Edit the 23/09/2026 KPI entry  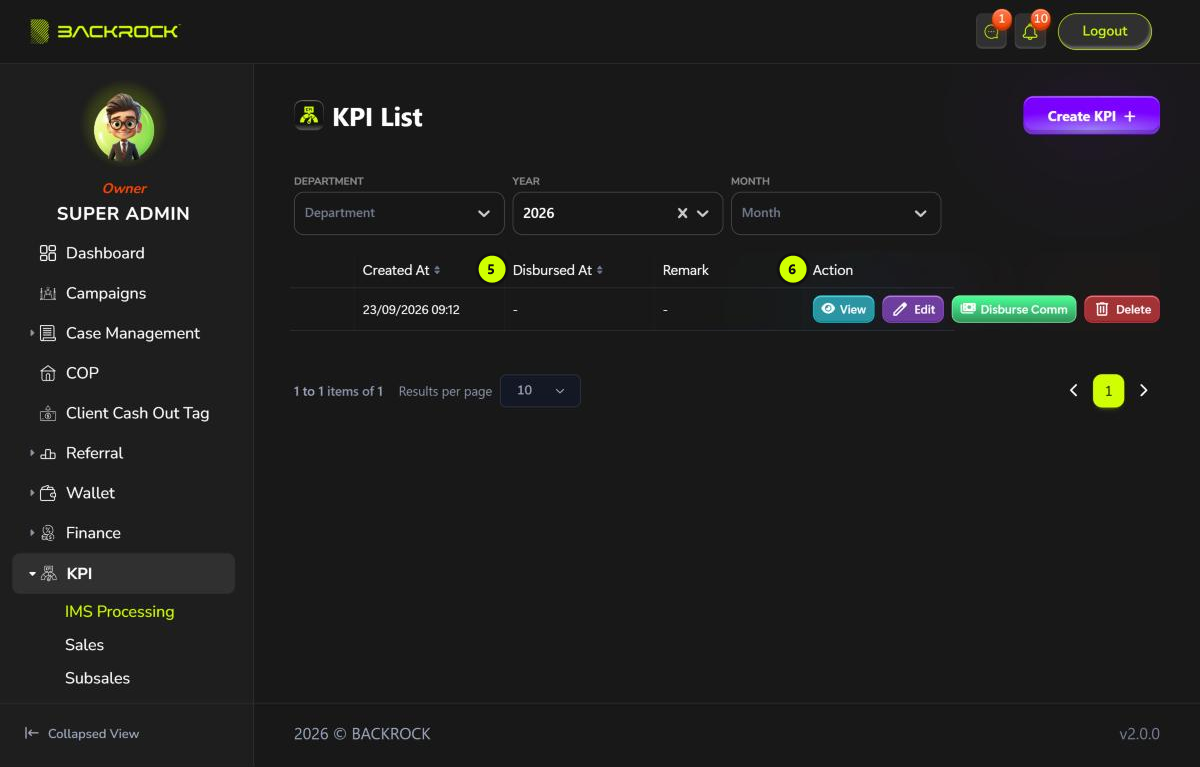point(913,309)
